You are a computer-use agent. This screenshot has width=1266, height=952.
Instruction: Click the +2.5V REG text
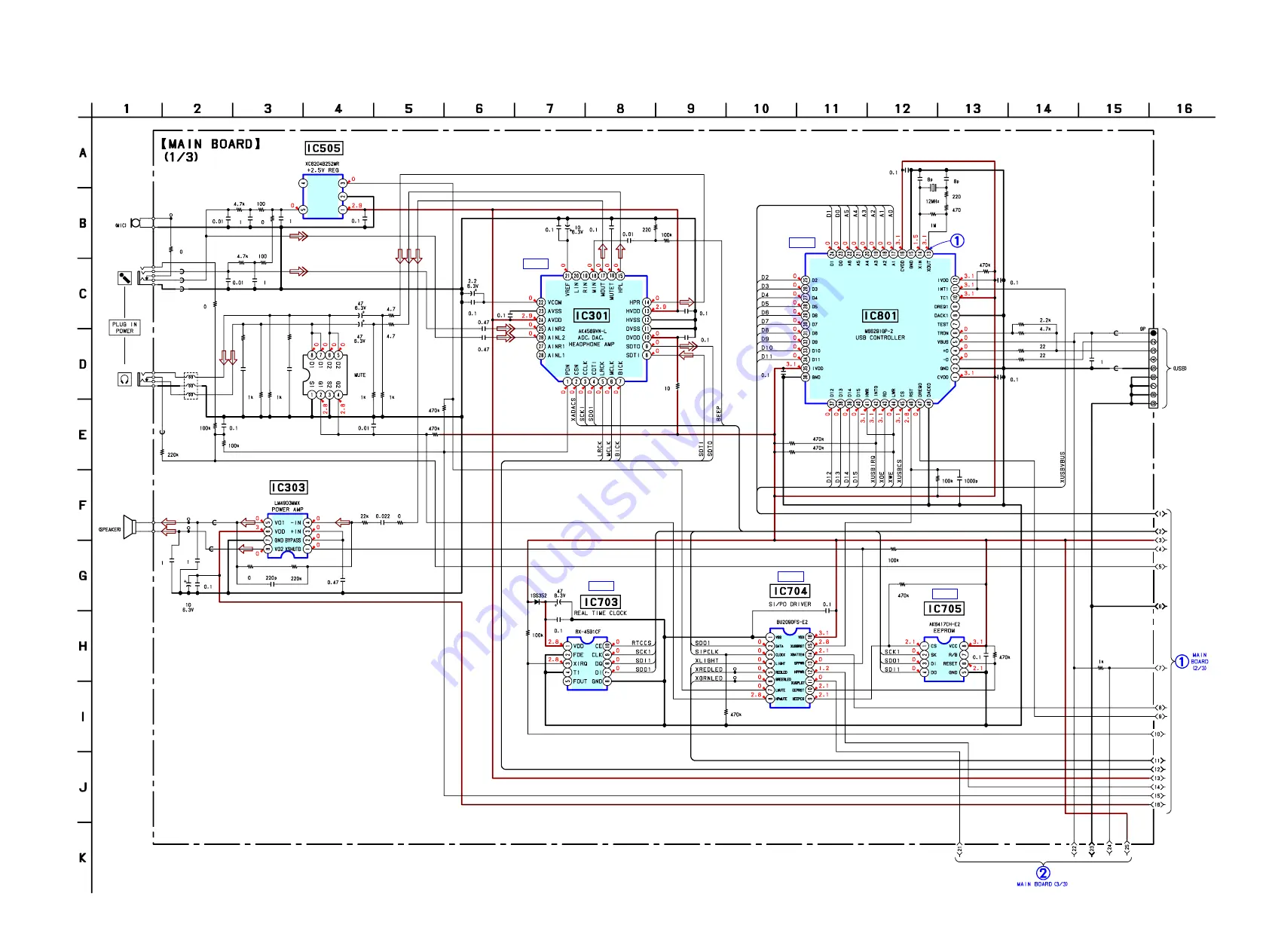pos(323,170)
